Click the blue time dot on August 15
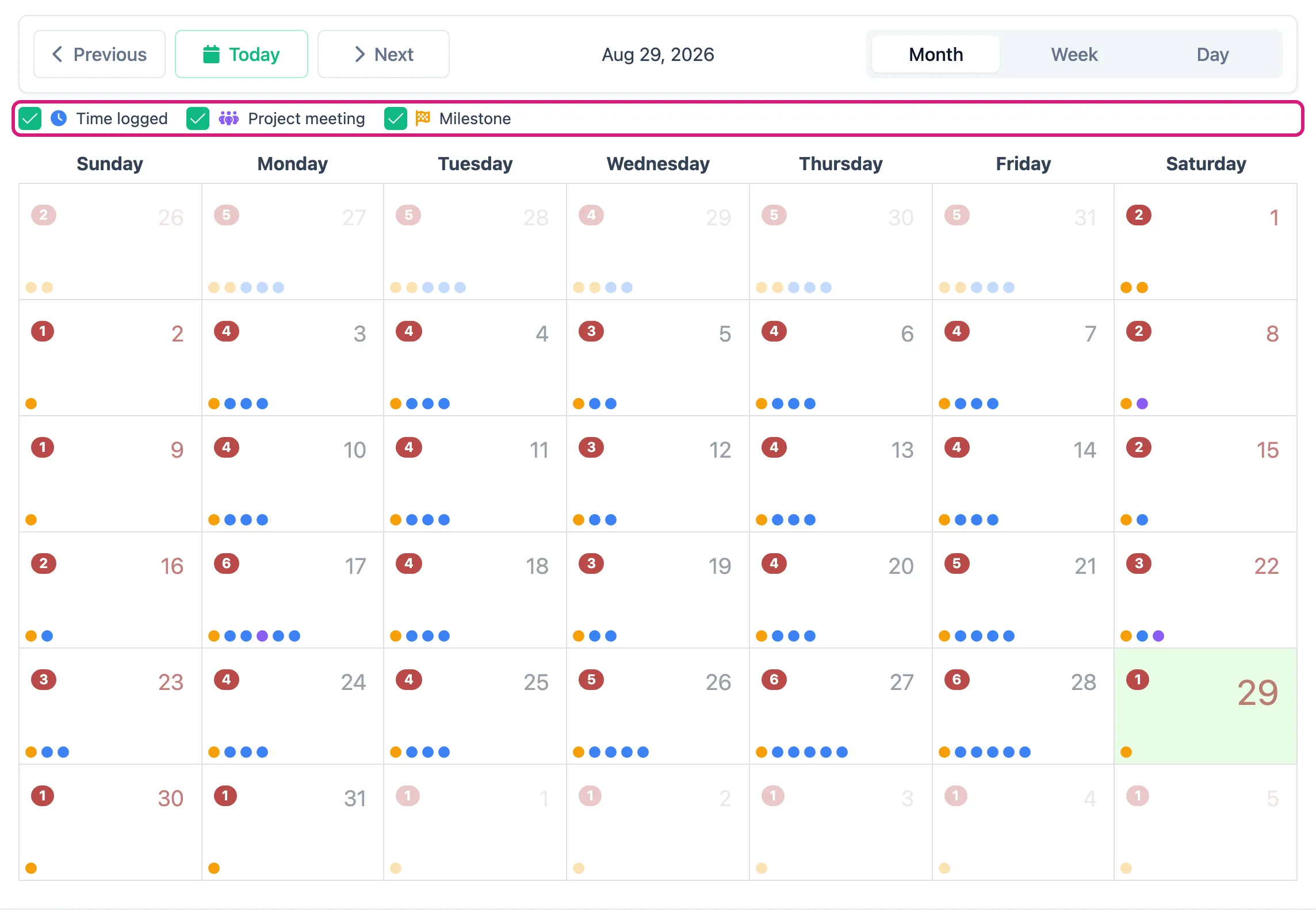The width and height of the screenshot is (1316, 920). (1142, 520)
